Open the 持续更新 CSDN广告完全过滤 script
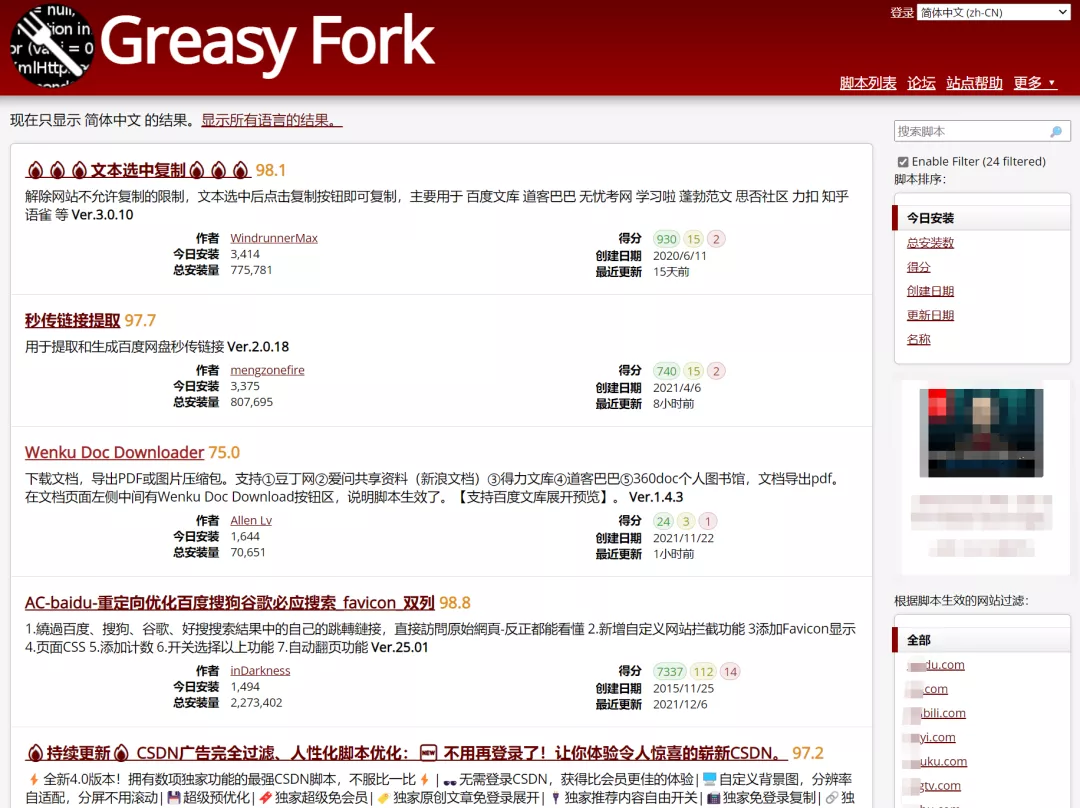 point(406,753)
